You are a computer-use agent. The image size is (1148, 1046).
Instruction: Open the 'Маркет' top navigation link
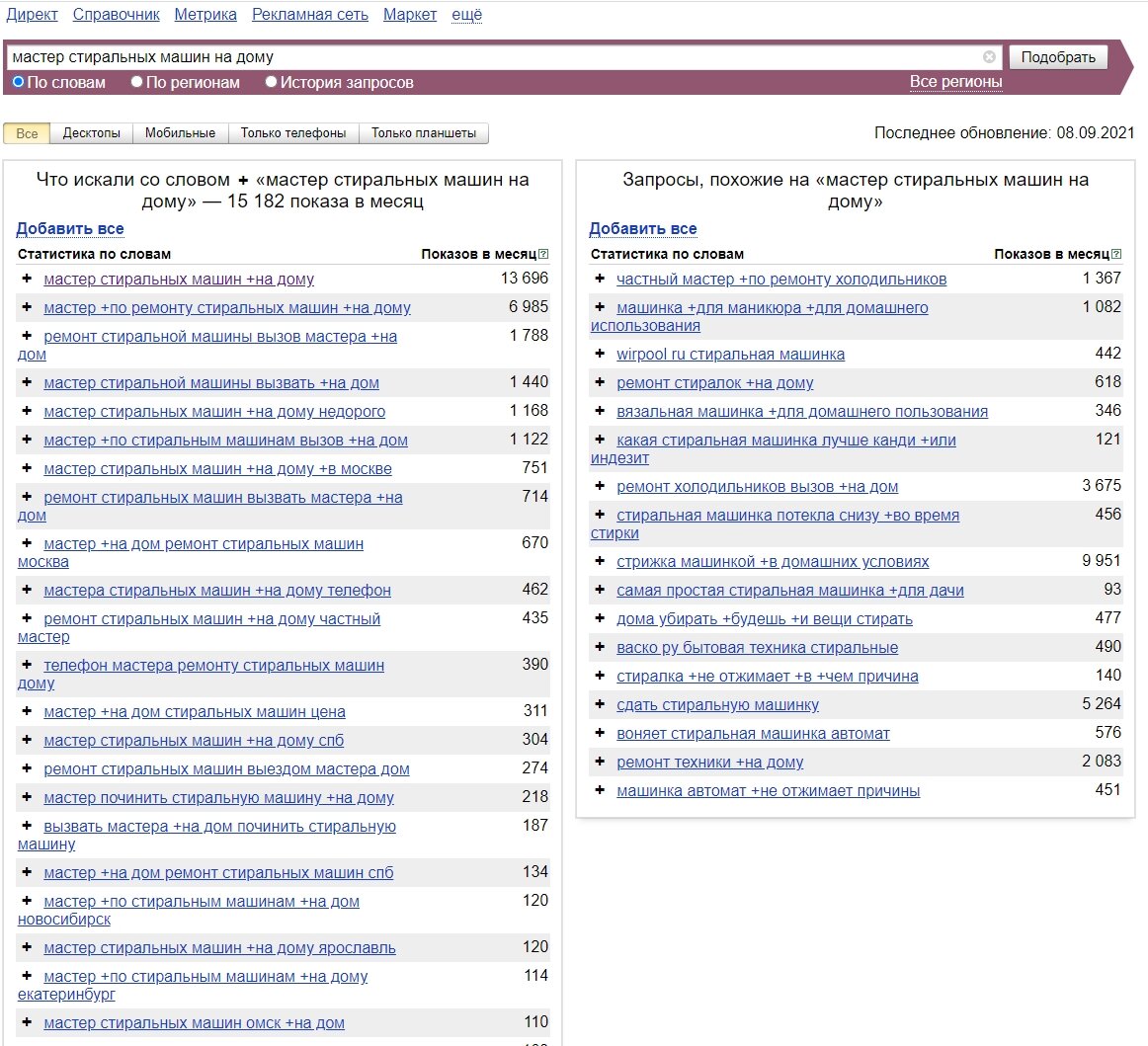tap(410, 15)
